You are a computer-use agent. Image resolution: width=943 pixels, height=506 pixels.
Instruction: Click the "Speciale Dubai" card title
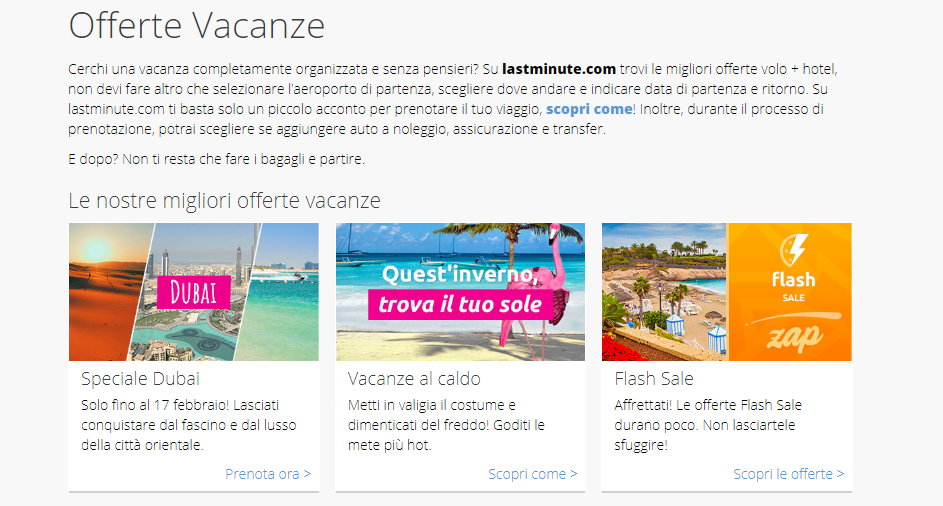coord(140,378)
